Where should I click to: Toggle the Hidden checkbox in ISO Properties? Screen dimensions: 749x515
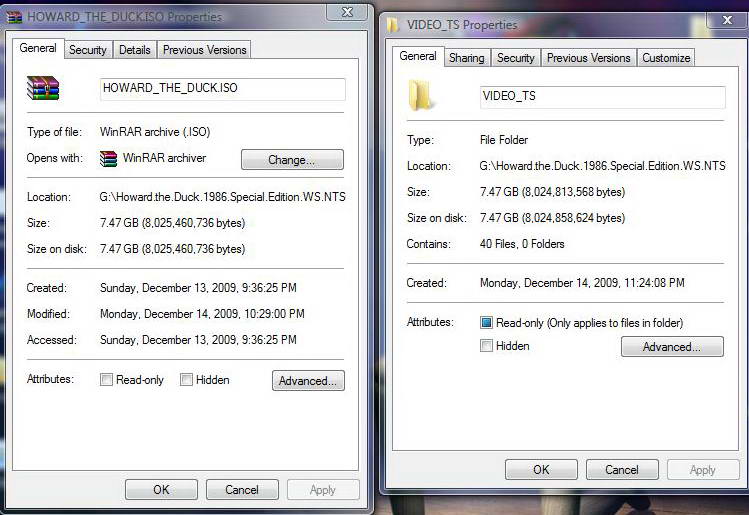[x=186, y=380]
